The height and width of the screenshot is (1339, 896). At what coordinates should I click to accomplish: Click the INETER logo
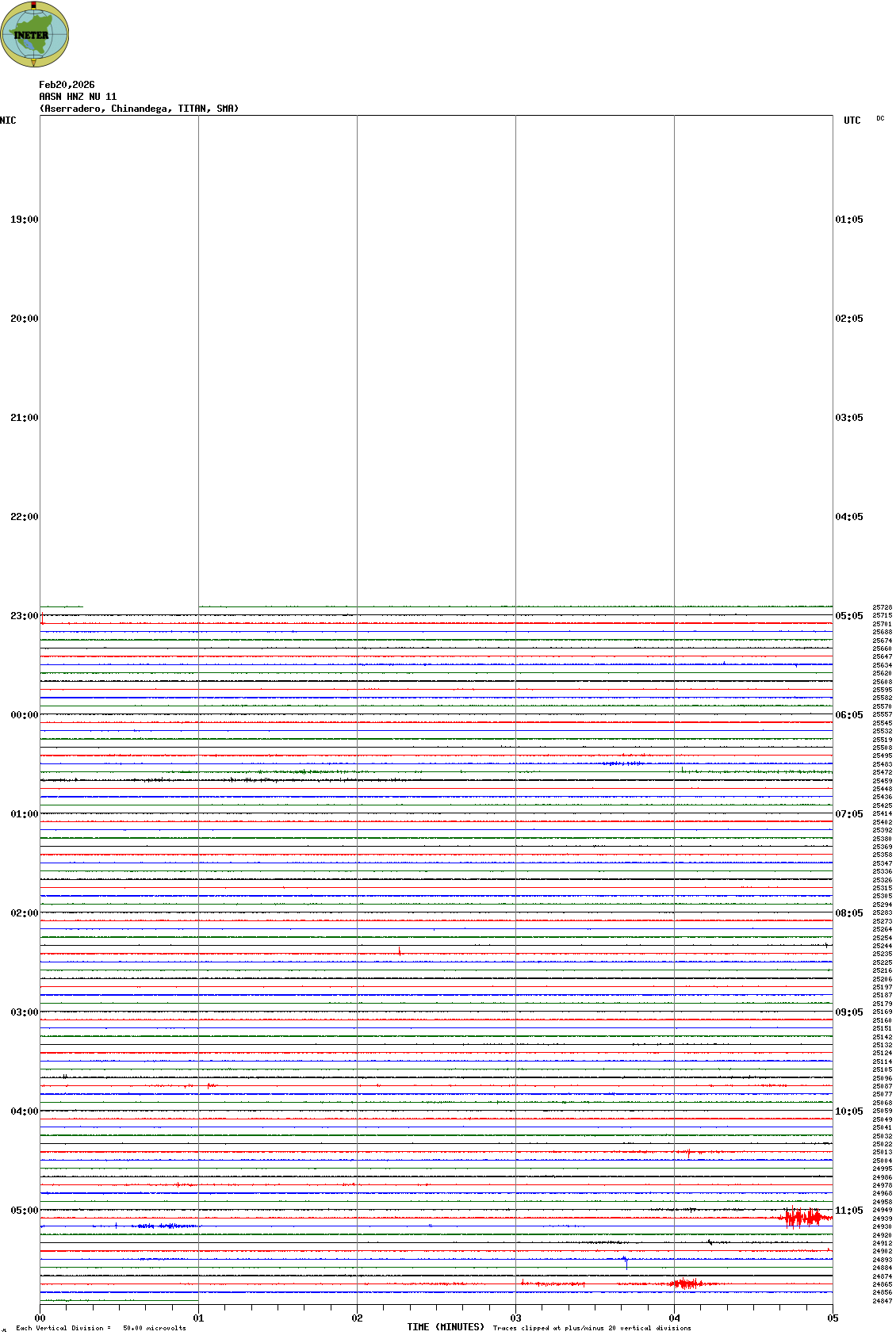click(35, 35)
